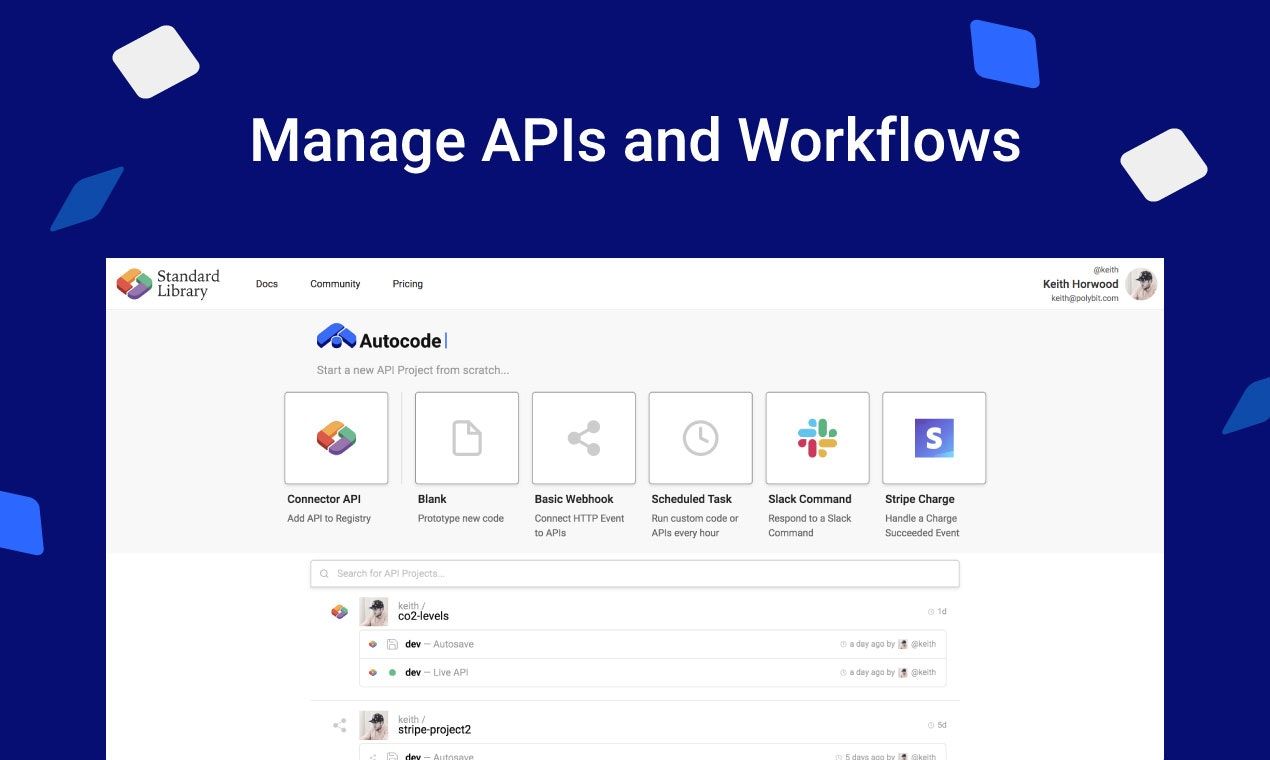Open the Community menu item
This screenshot has width=1270, height=760.
[335, 284]
